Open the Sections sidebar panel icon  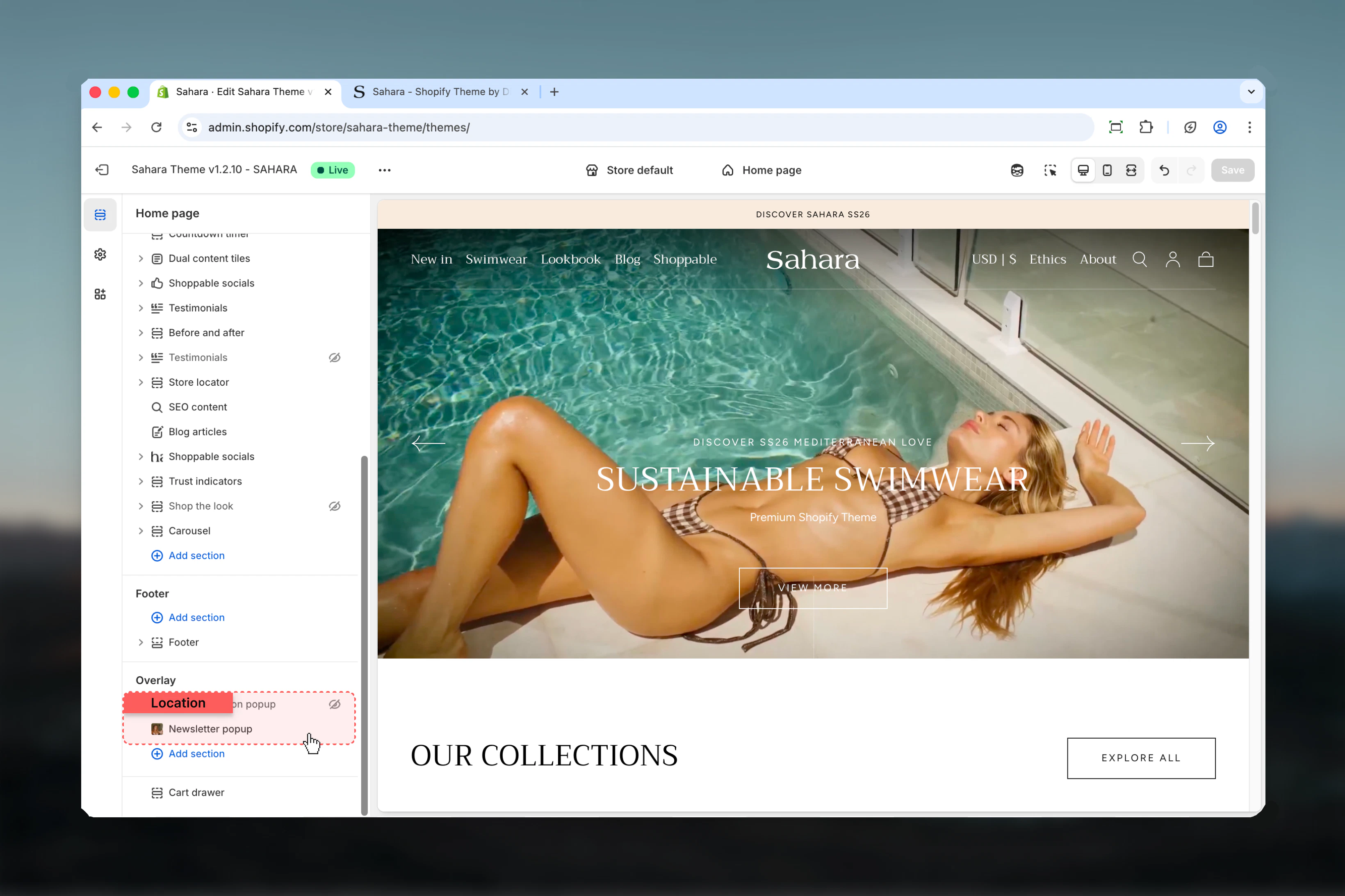point(100,215)
